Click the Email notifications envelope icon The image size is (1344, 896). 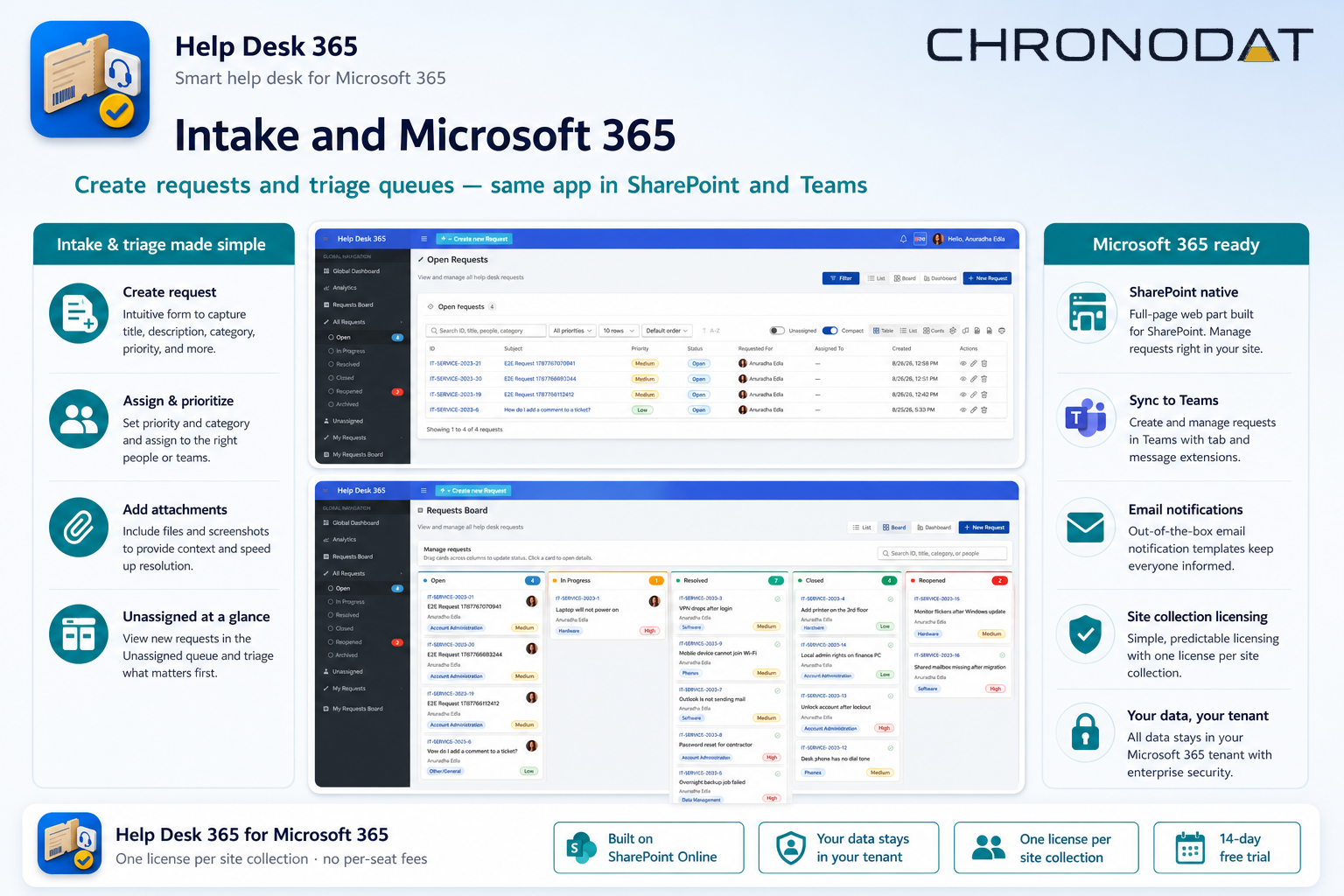coord(1086,528)
